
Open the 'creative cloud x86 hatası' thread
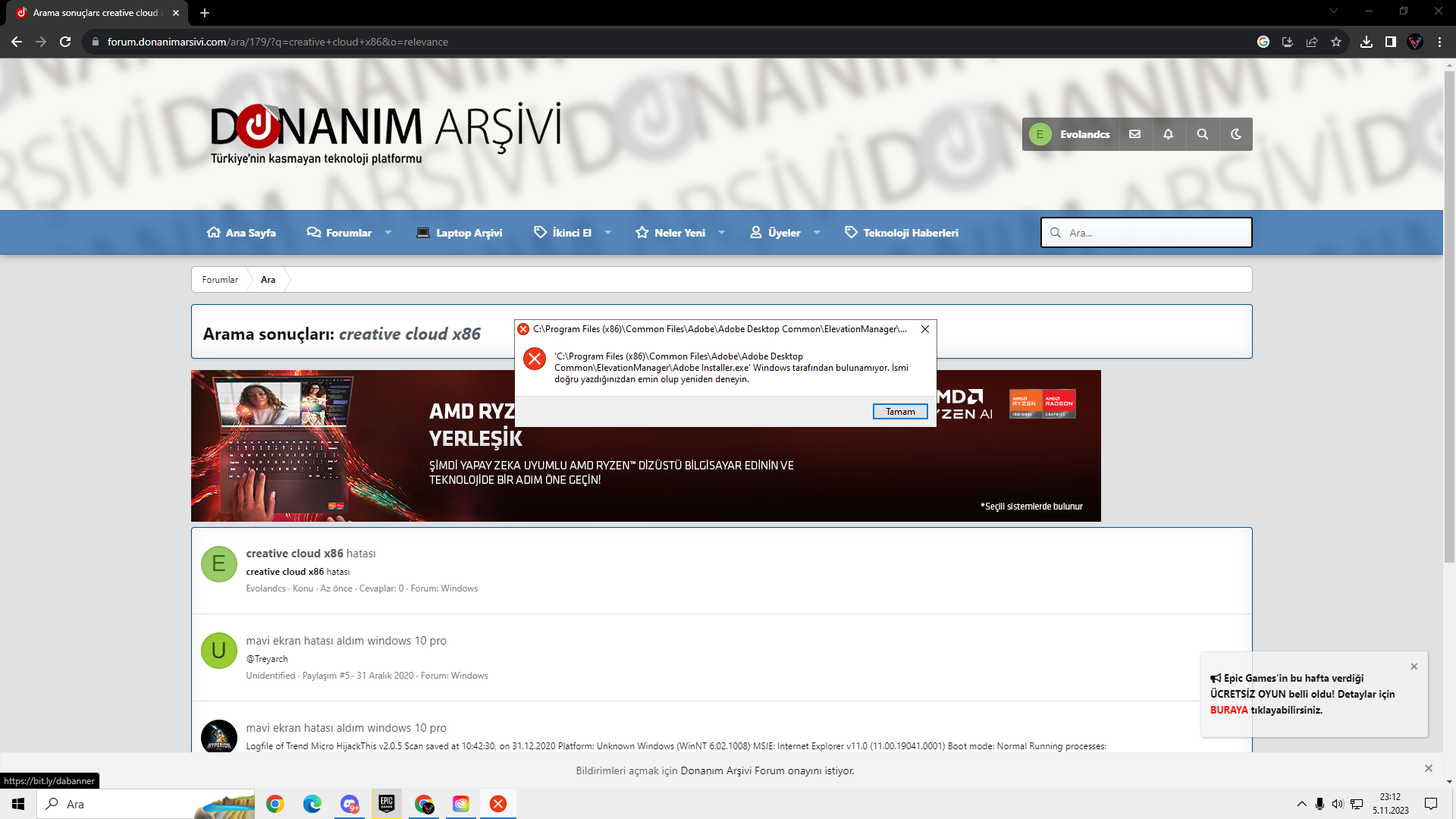(x=310, y=554)
